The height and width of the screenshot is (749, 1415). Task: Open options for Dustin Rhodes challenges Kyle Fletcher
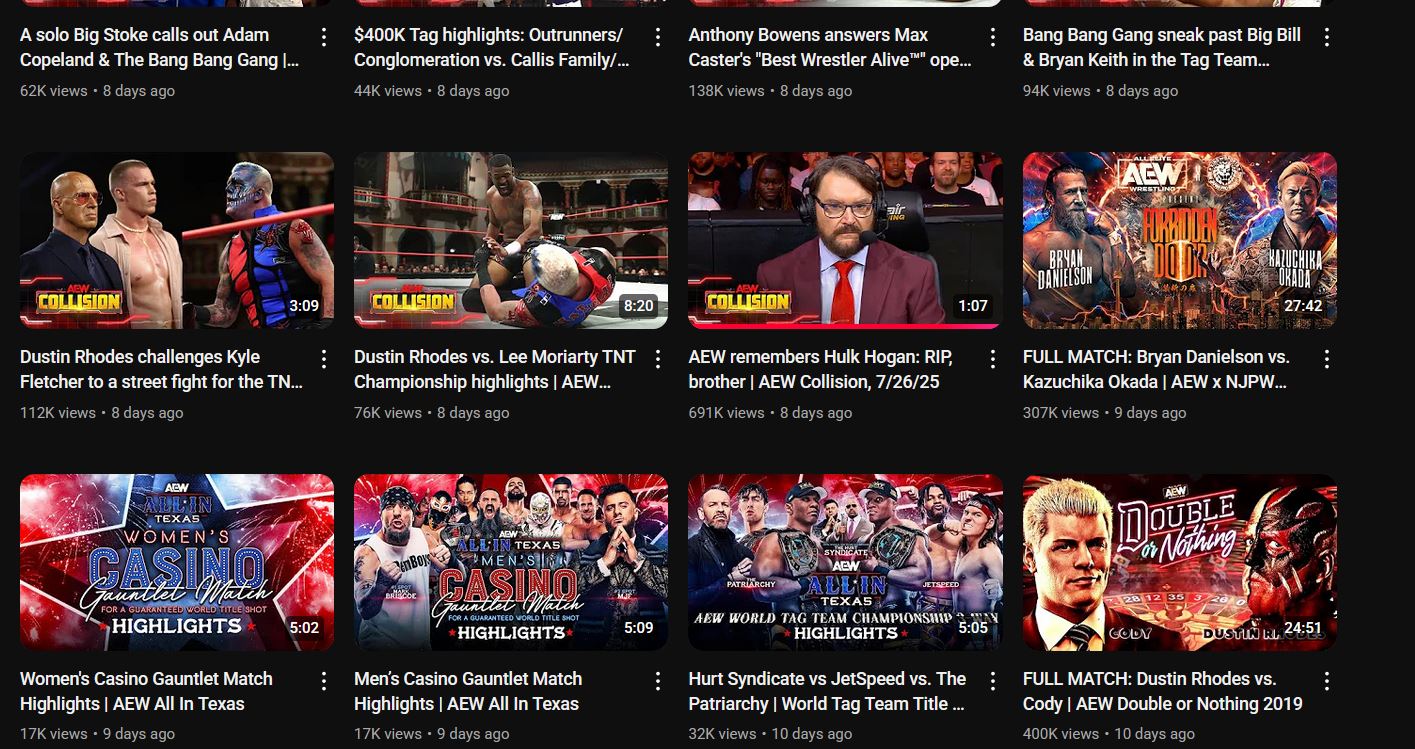pyautogui.click(x=324, y=360)
